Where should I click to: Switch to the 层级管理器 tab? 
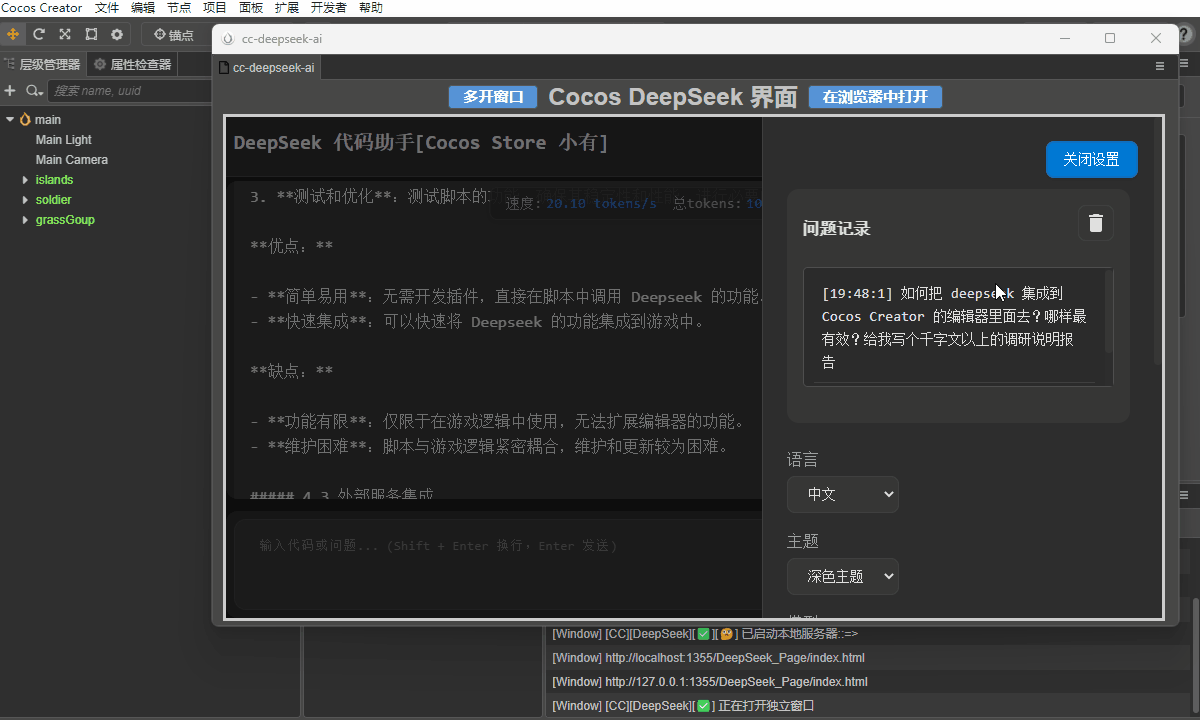(43, 65)
